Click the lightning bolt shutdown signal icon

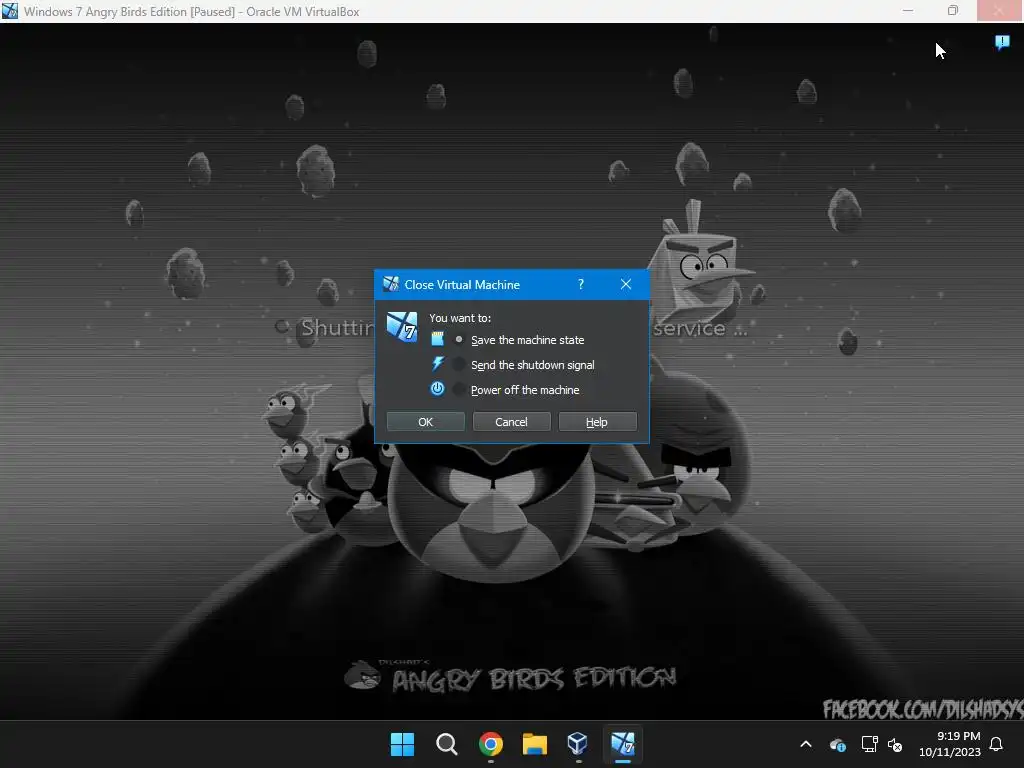[438, 364]
